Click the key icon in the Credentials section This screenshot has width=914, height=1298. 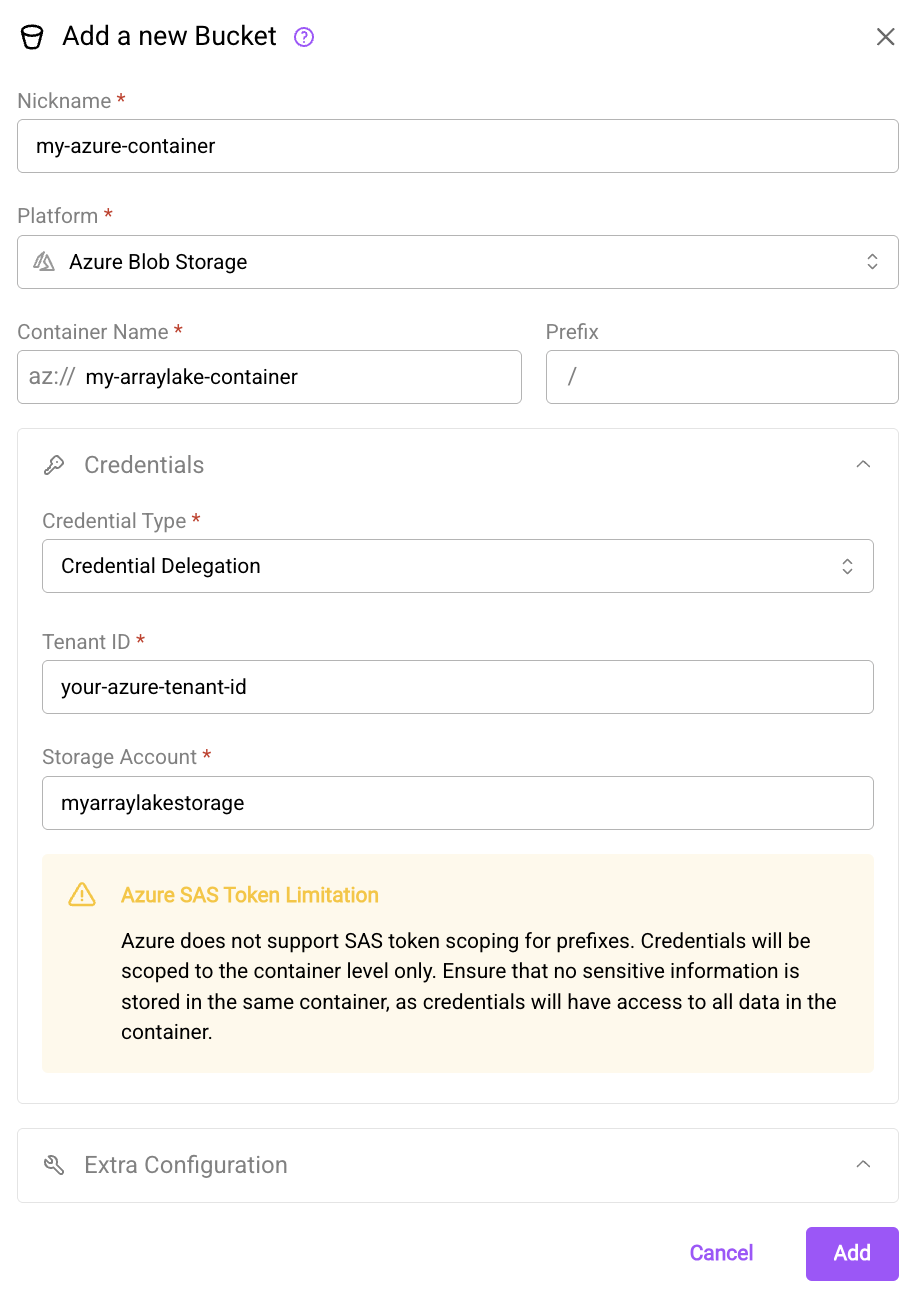click(55, 464)
